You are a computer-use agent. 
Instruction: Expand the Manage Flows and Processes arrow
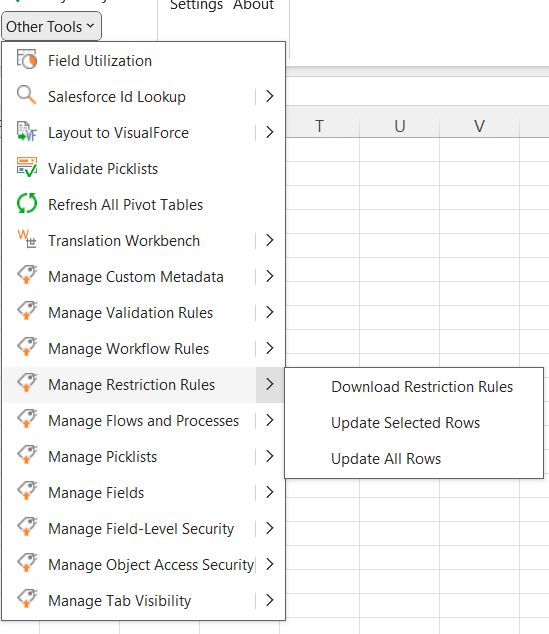270,420
